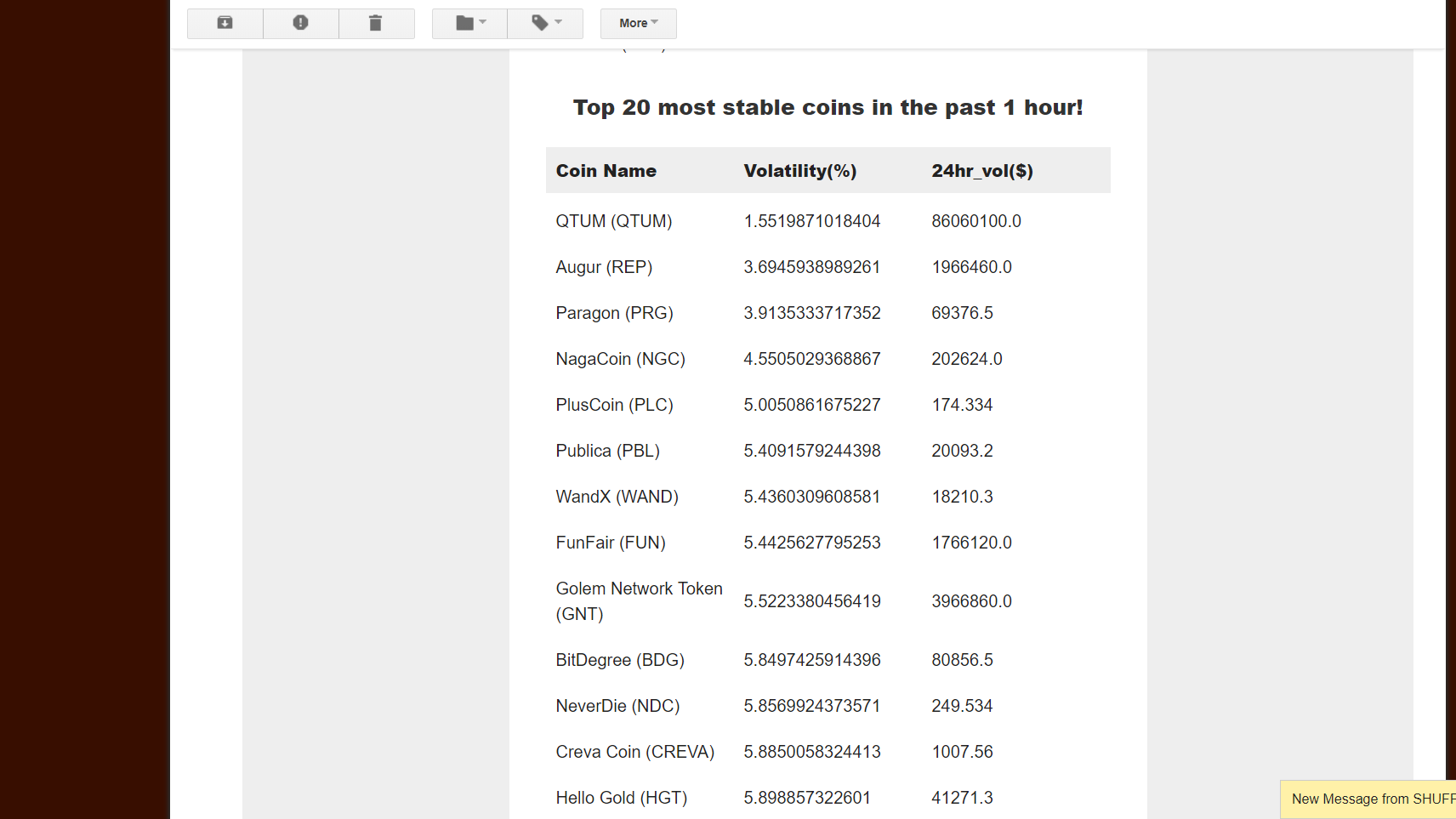1456x819 pixels.
Task: Select Hello Gold volatility value 5.898857322601
Action: [807, 798]
